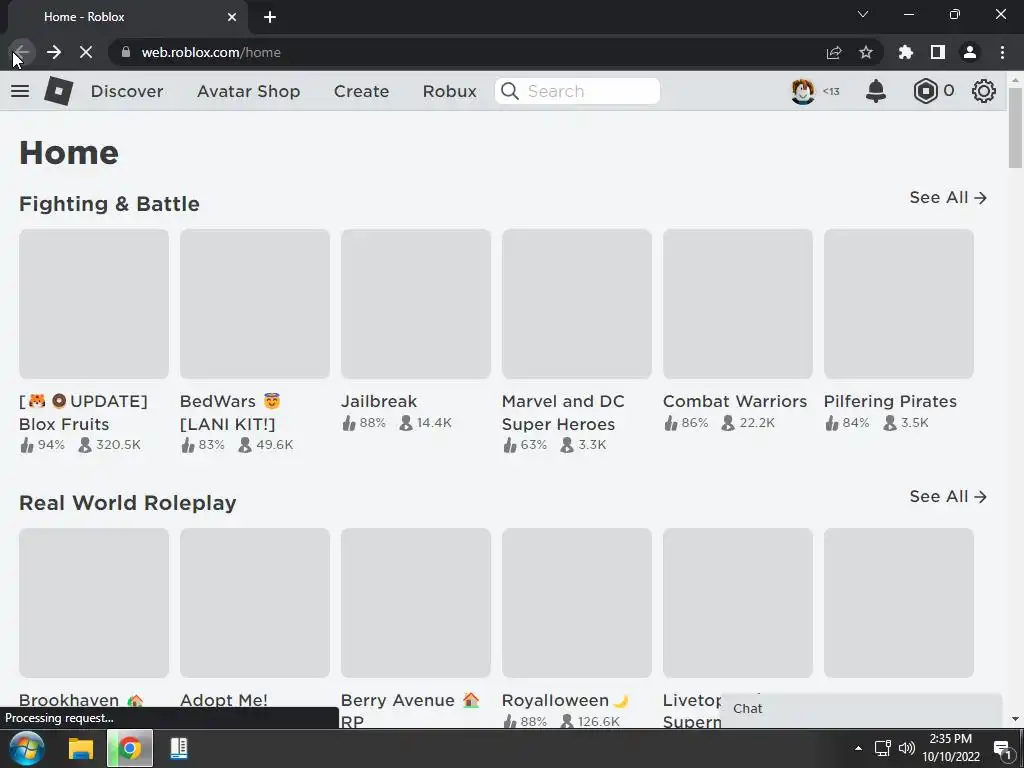
Task: Open the Blox Fruits thumbnail
Action: click(94, 304)
